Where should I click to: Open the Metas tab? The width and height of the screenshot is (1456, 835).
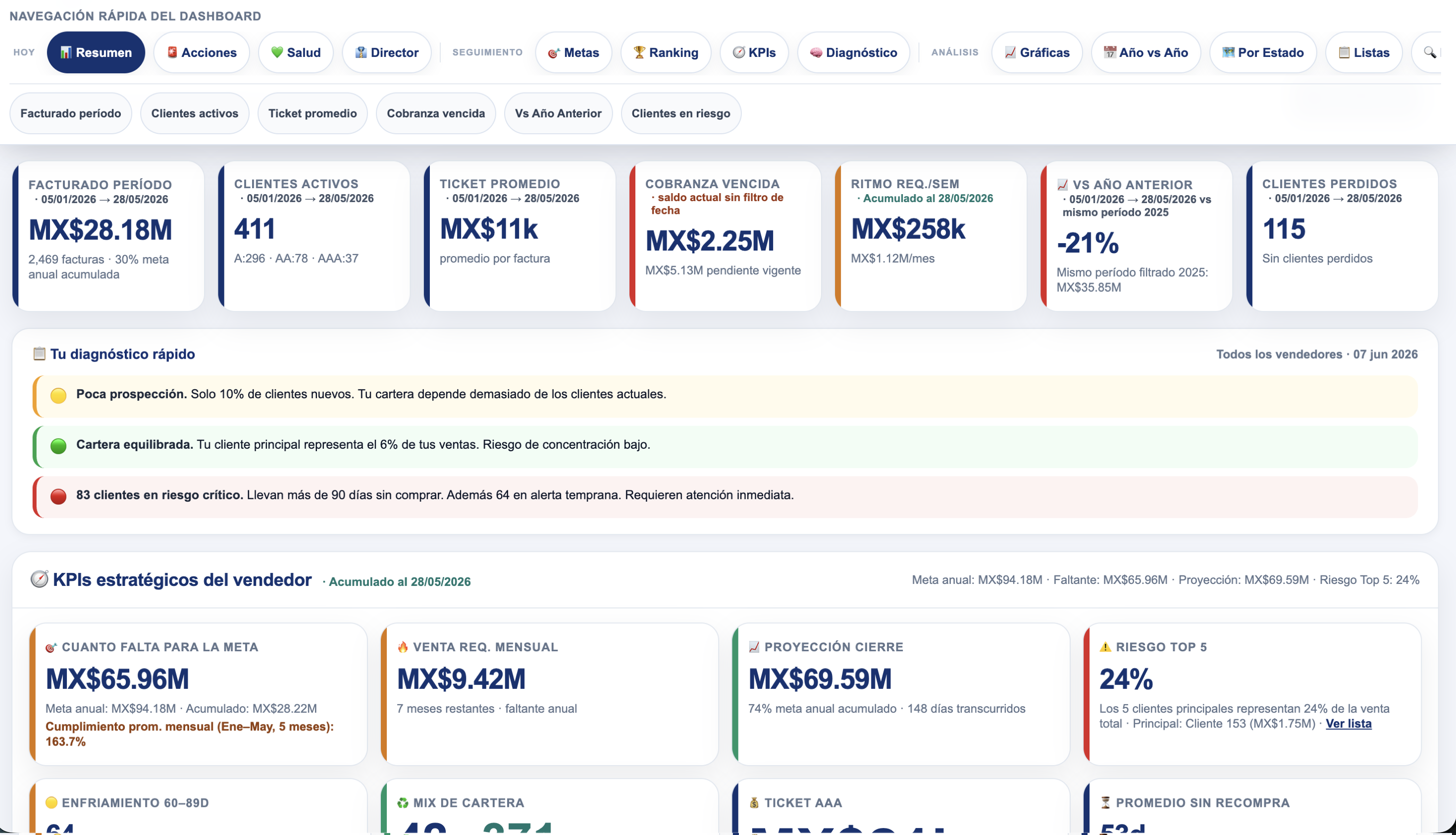coord(573,52)
